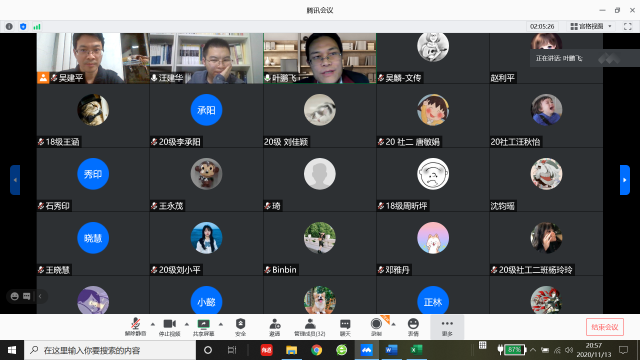Start 共享屏幕 screen sharing
Screen dimensions: 640x360
pos(203,327)
